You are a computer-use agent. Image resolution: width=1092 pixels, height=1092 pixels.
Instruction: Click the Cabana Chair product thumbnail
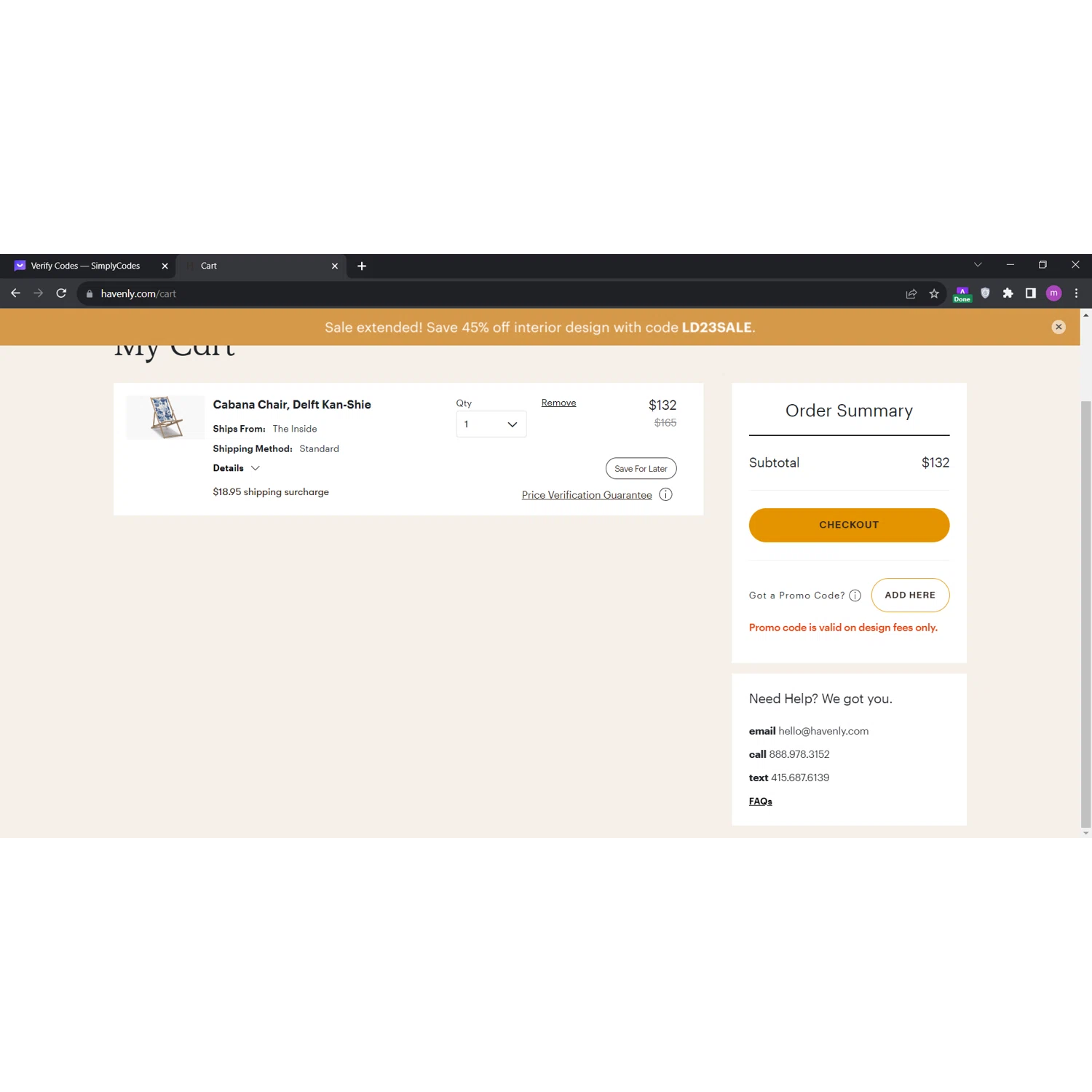(166, 417)
